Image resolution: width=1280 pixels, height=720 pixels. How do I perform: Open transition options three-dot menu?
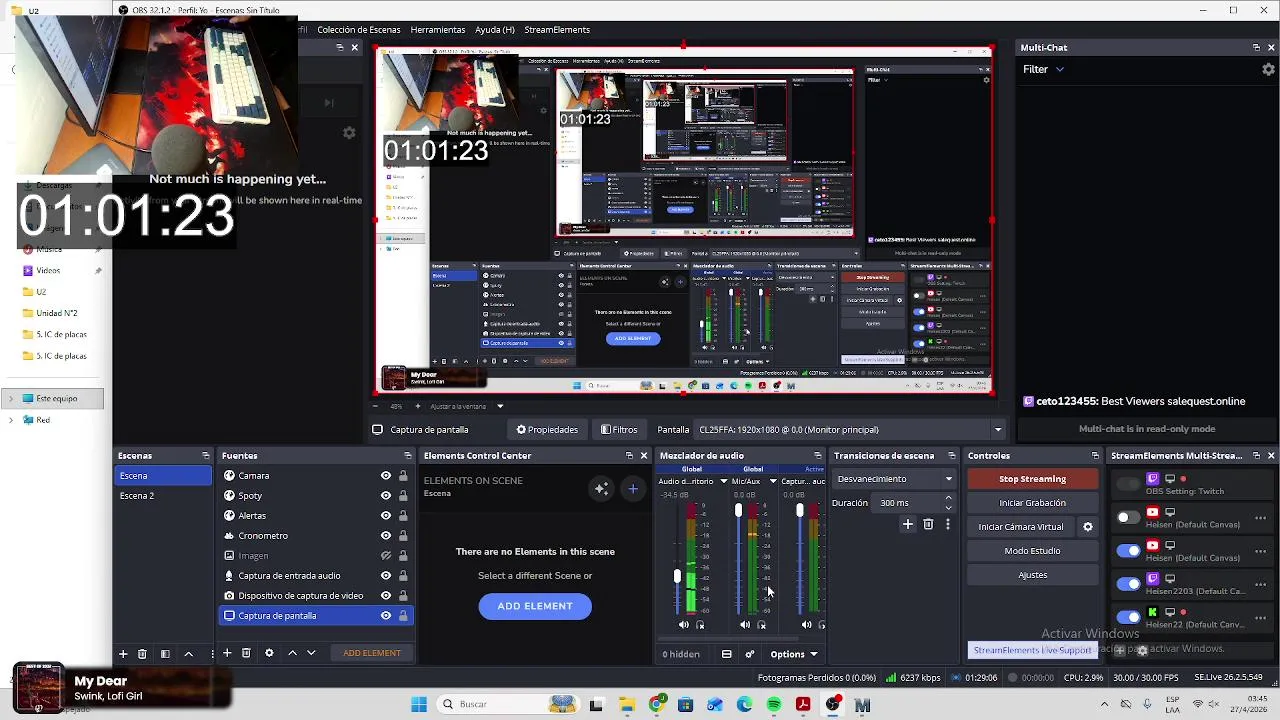947,524
